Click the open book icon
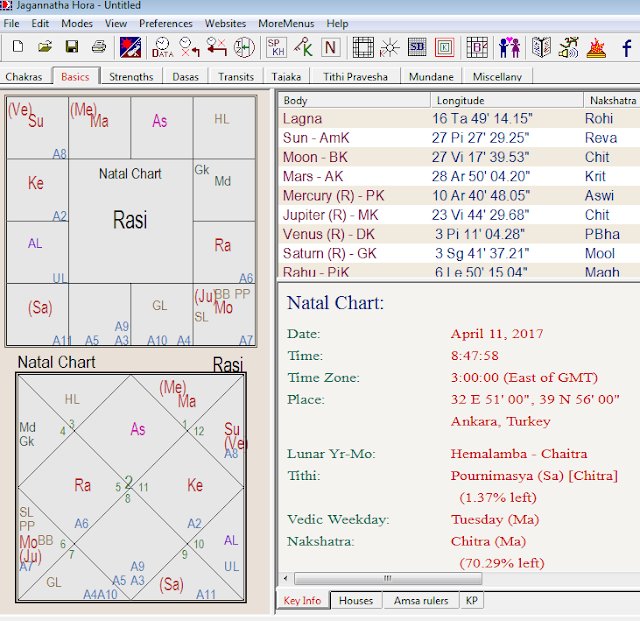This screenshot has width=640, height=621. [541, 47]
